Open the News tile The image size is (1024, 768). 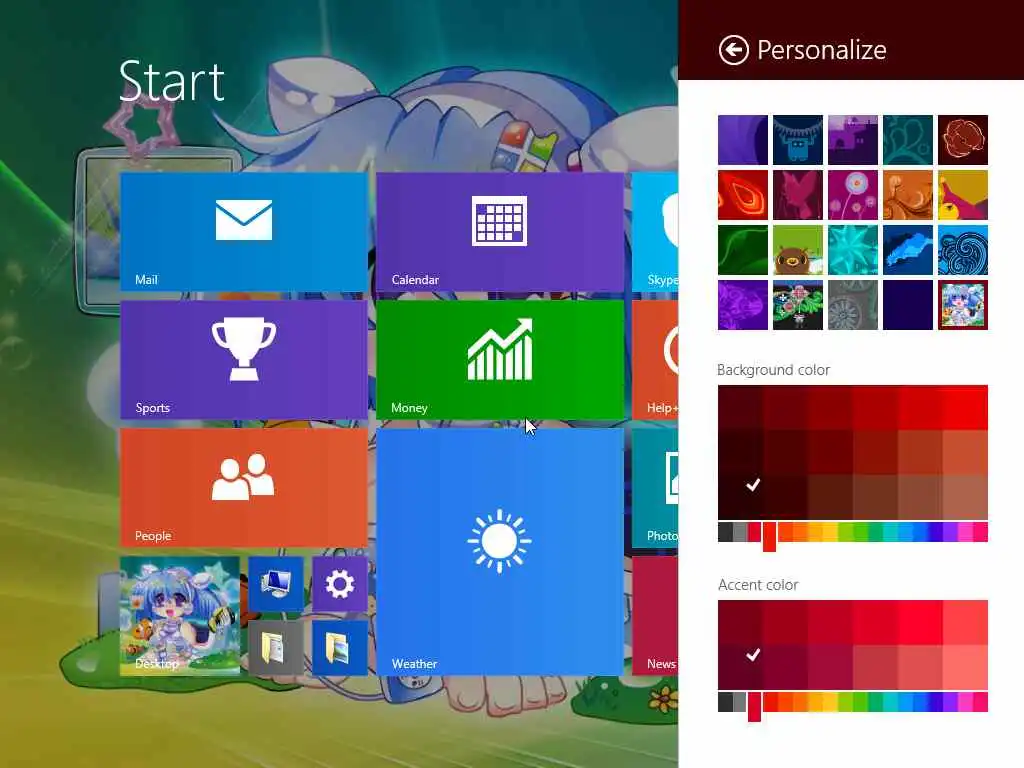pos(655,616)
